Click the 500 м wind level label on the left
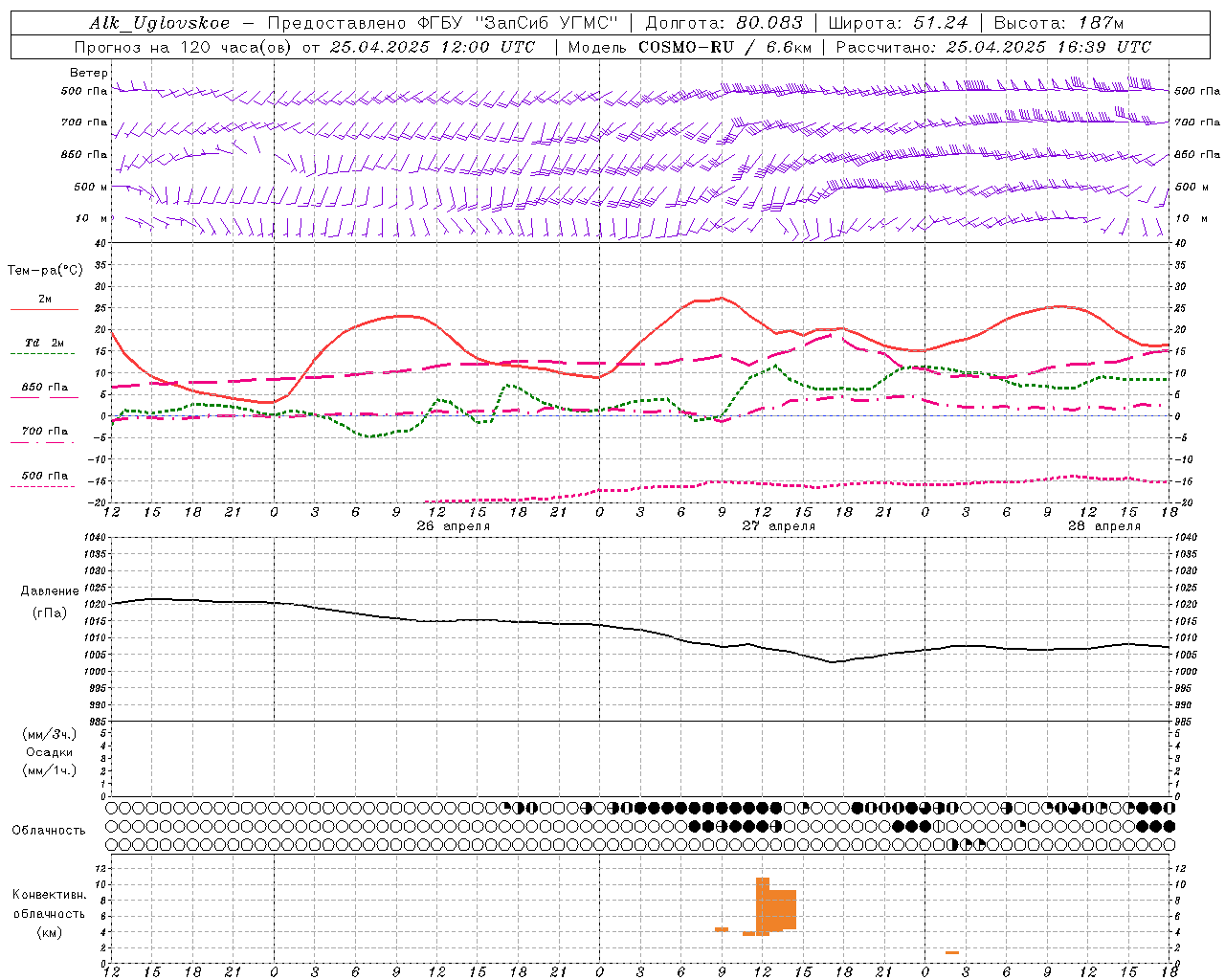1225x980 pixels. pos(91,188)
